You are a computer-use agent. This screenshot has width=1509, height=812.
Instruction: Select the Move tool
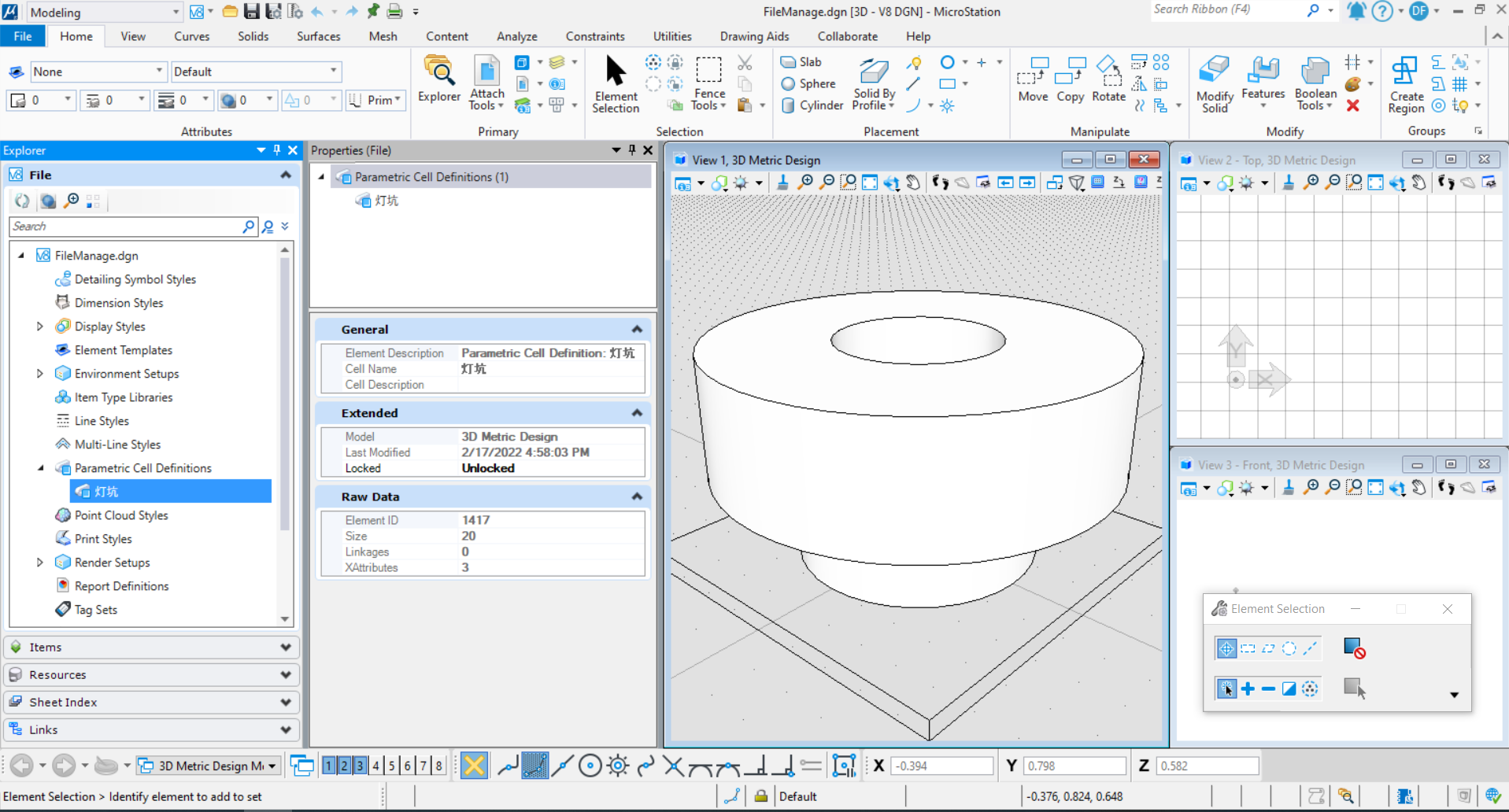(x=1033, y=79)
